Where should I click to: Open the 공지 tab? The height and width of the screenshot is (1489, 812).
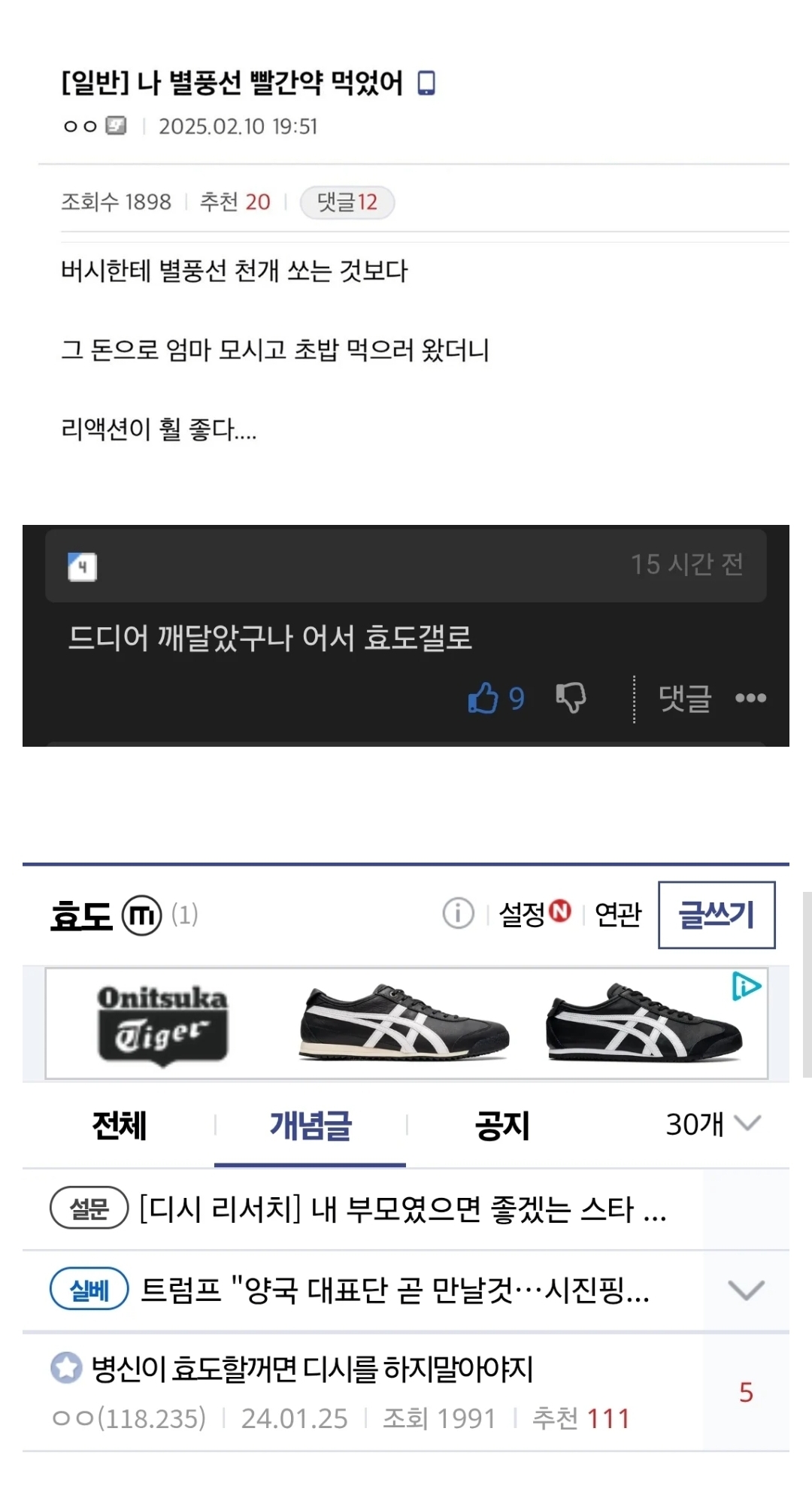click(x=502, y=1126)
